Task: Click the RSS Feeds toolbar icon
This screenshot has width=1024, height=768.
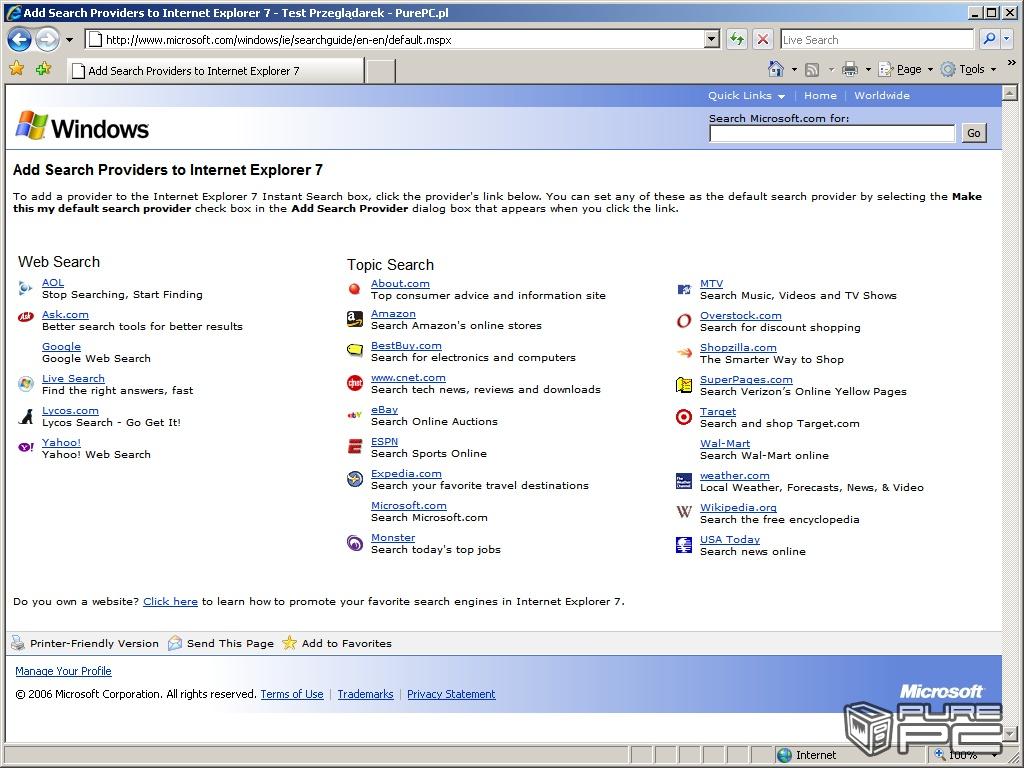Action: (812, 69)
